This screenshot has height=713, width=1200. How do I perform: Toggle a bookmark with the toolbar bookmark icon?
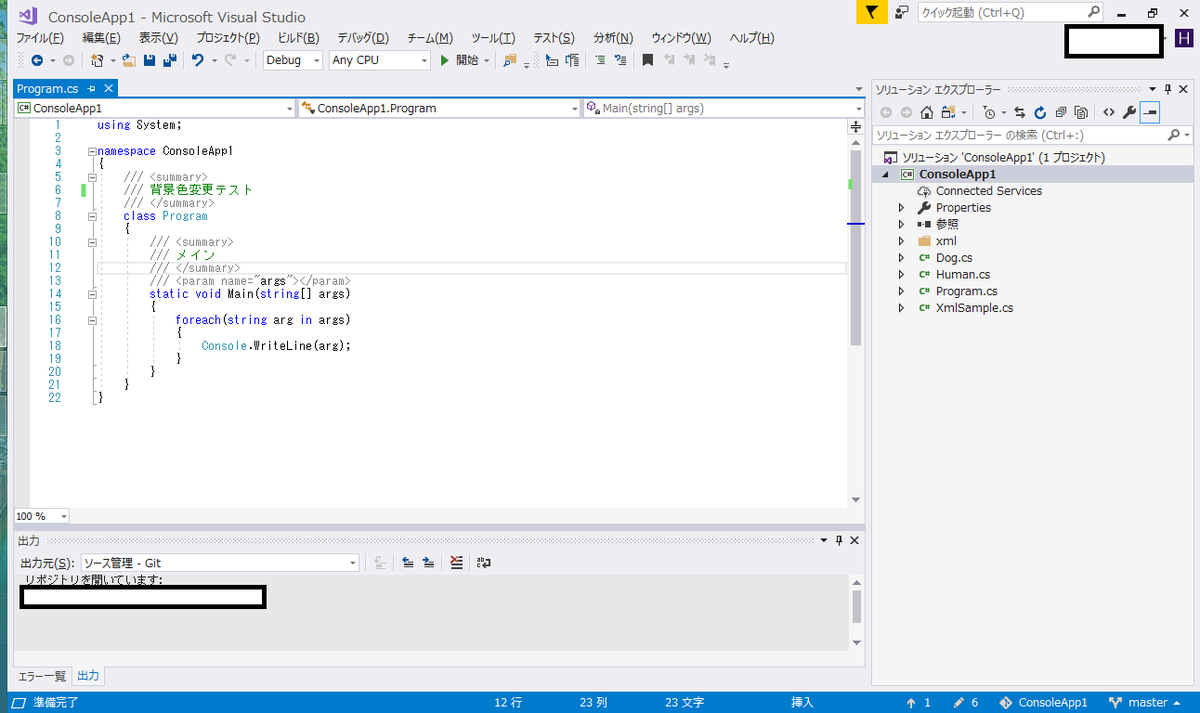[x=648, y=60]
